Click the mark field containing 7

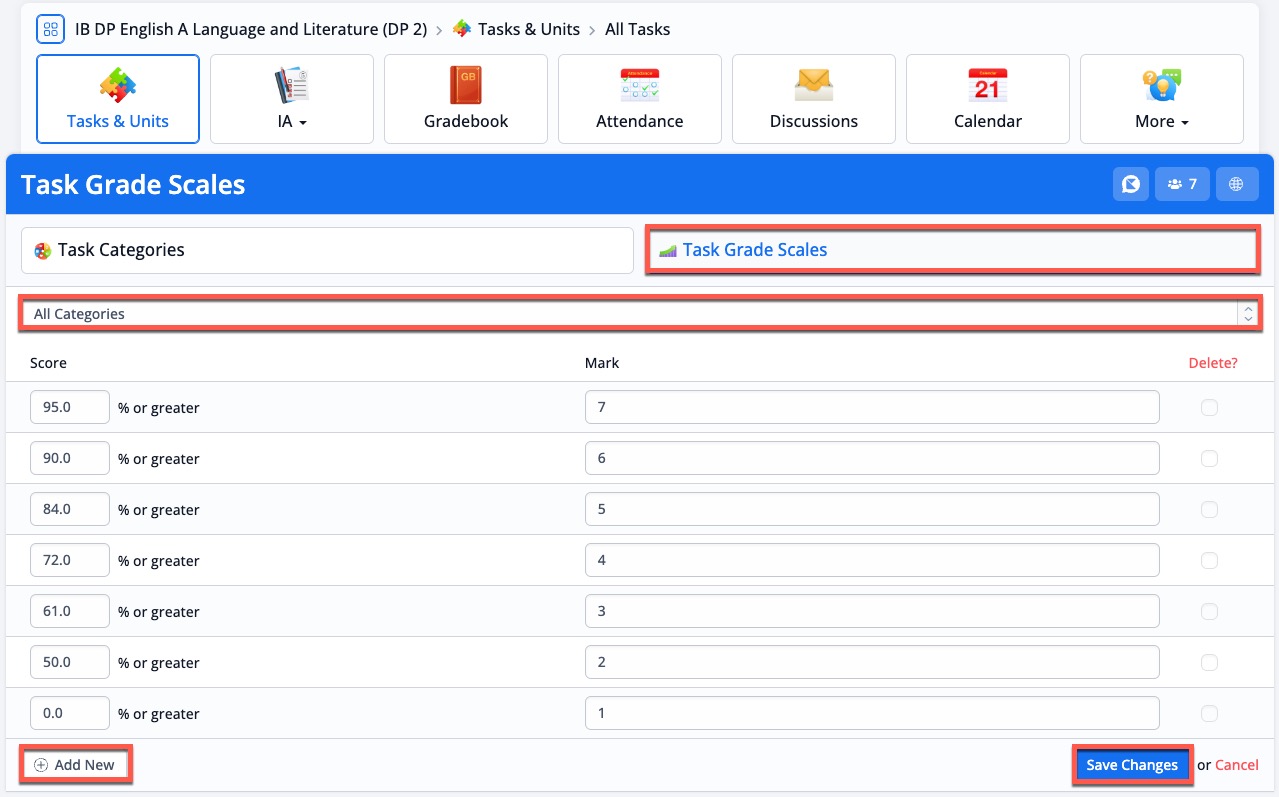click(872, 407)
